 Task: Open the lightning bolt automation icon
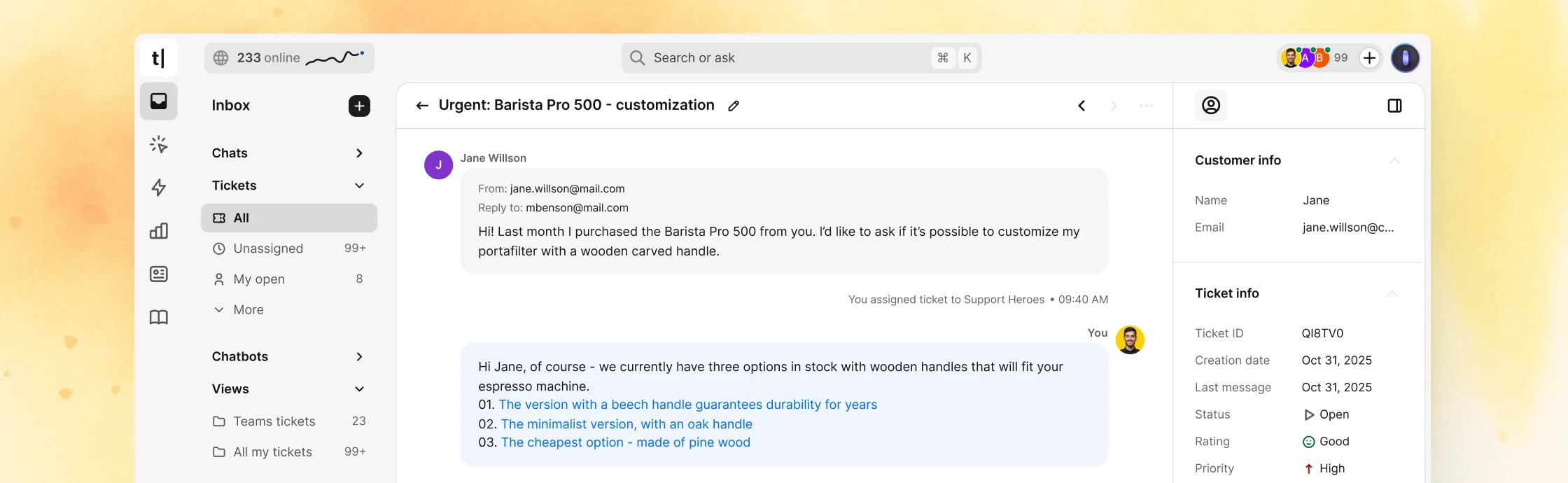click(159, 188)
